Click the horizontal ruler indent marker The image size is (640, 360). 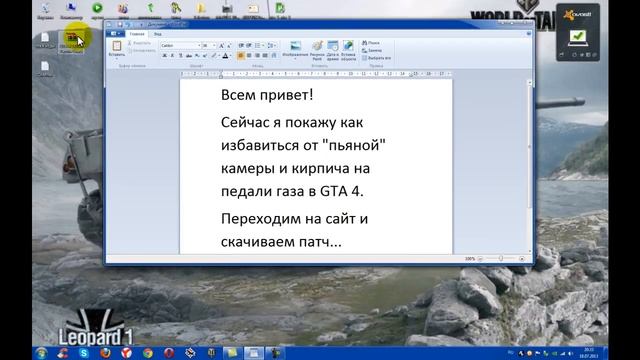click(221, 74)
